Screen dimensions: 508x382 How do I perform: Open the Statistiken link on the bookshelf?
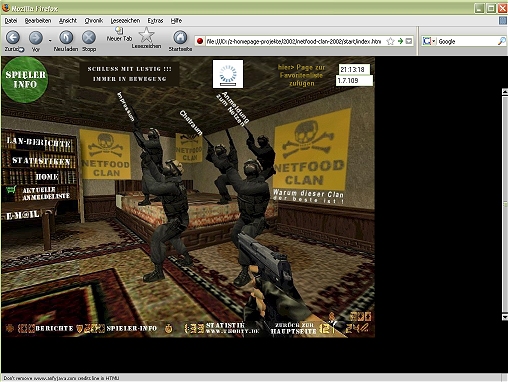click(x=41, y=161)
